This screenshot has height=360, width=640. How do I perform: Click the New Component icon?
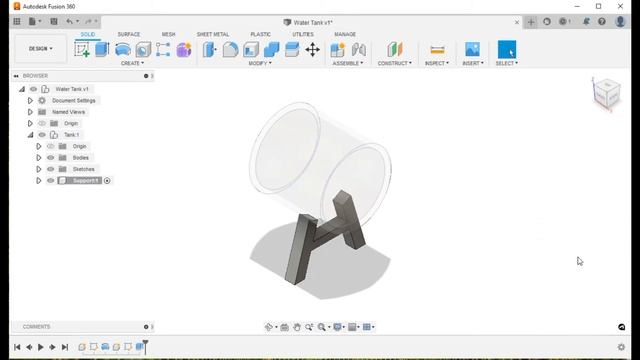[338, 49]
